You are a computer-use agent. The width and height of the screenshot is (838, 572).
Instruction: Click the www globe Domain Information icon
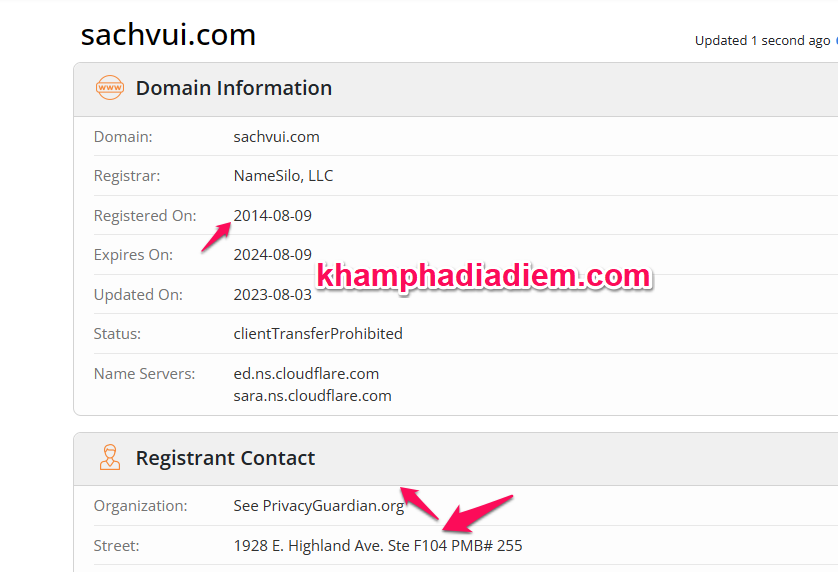(x=109, y=88)
